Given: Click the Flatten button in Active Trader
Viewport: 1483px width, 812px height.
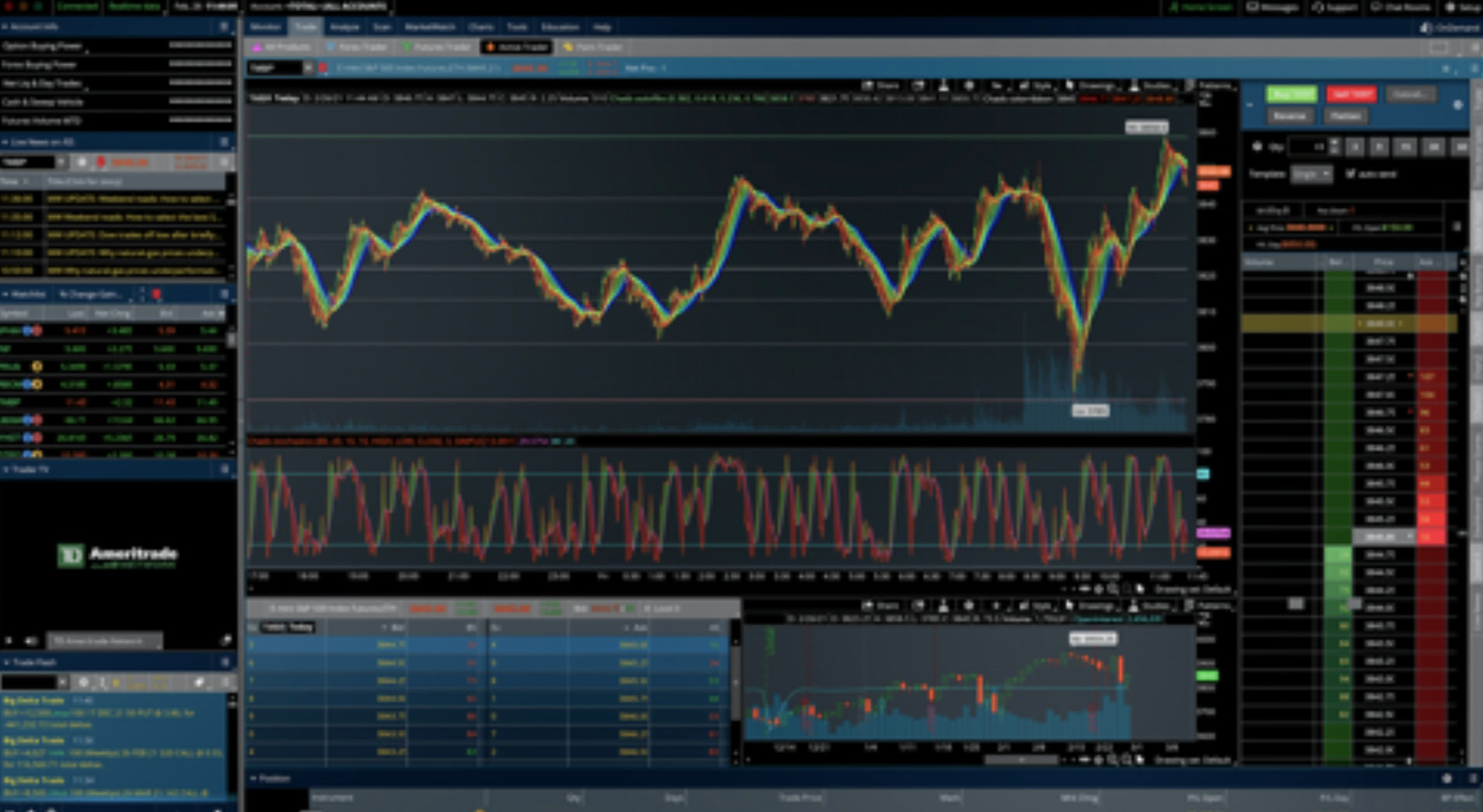Looking at the screenshot, I should click(1345, 116).
